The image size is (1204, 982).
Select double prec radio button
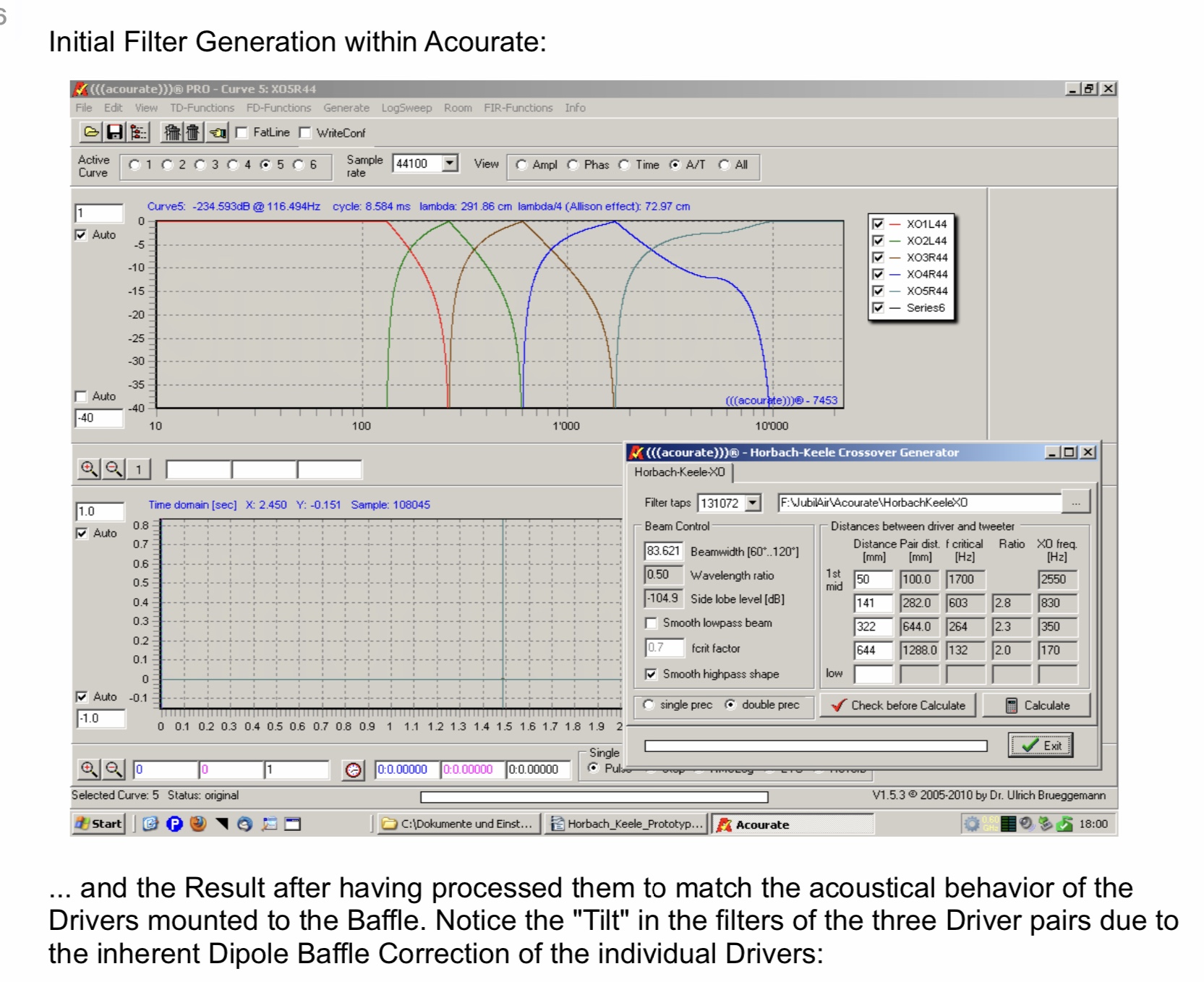(x=730, y=704)
